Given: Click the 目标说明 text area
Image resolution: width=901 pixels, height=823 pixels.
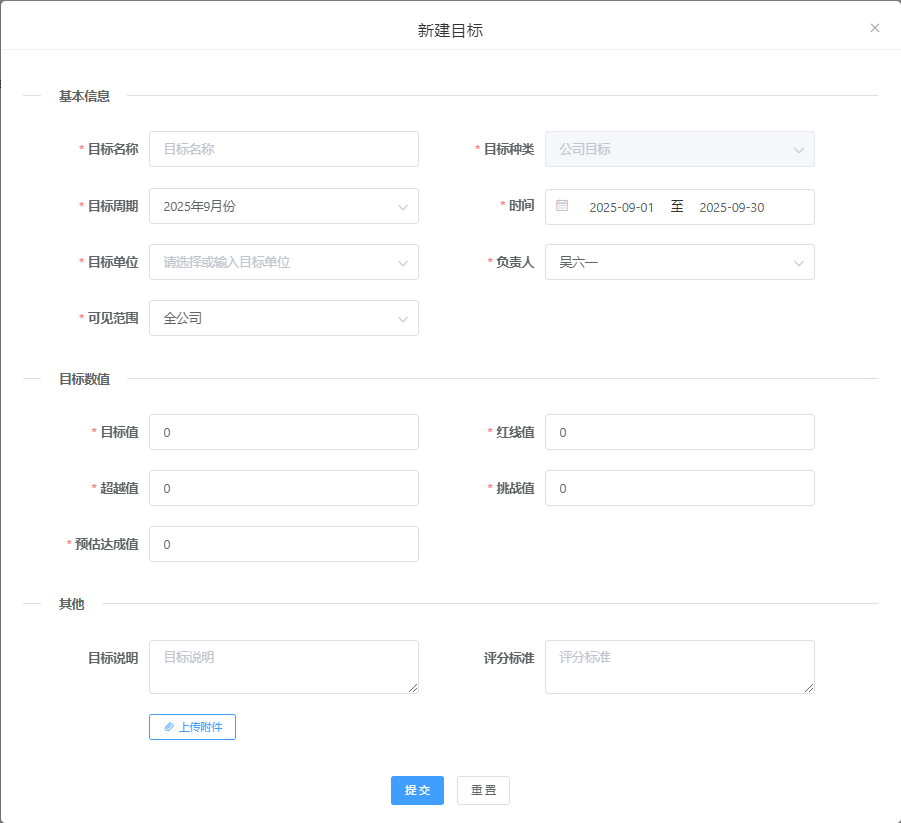Looking at the screenshot, I should coord(283,667).
